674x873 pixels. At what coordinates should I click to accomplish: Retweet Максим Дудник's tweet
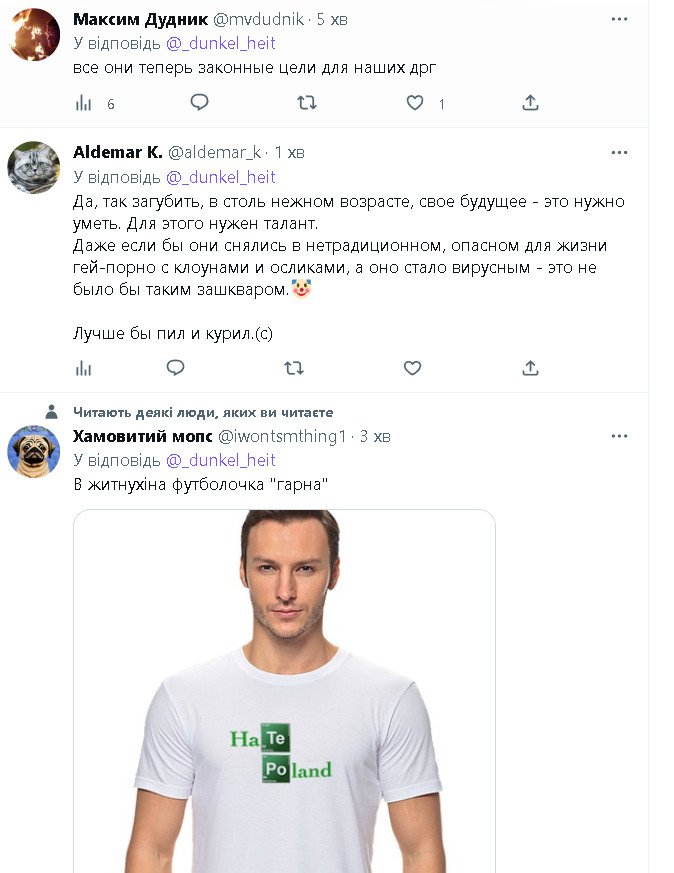[307, 102]
